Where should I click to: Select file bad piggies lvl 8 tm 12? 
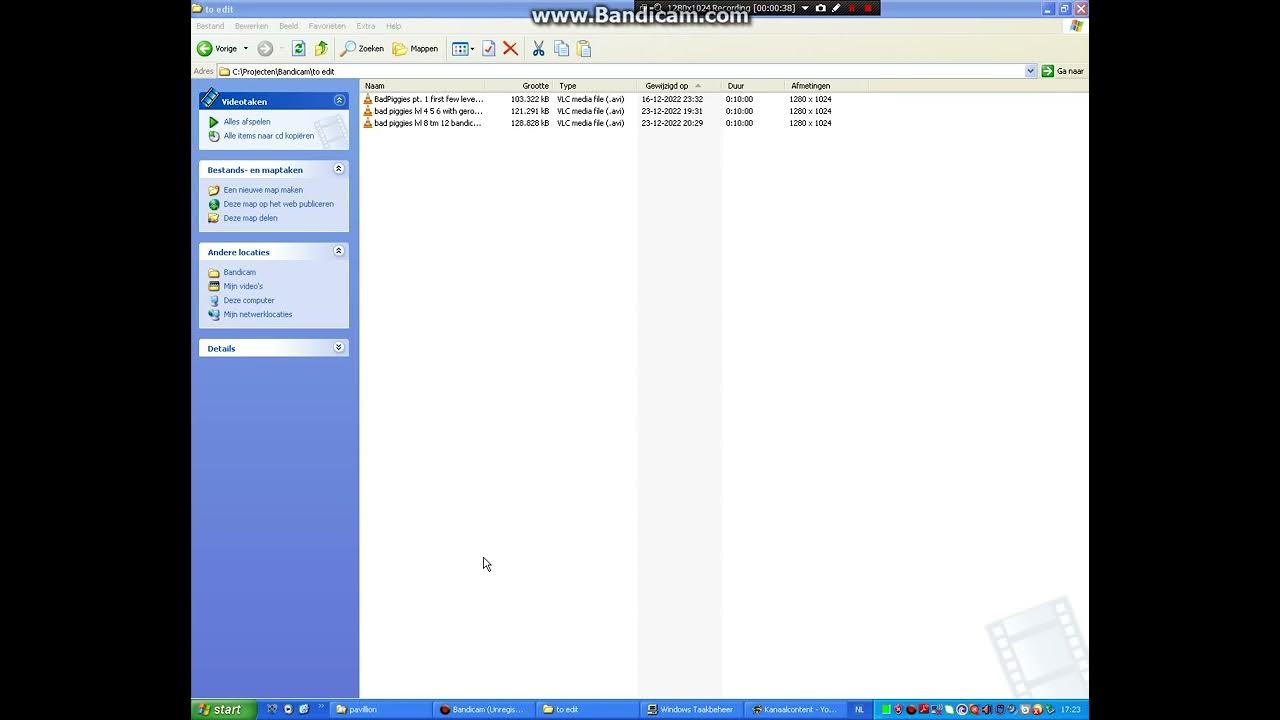pos(423,123)
